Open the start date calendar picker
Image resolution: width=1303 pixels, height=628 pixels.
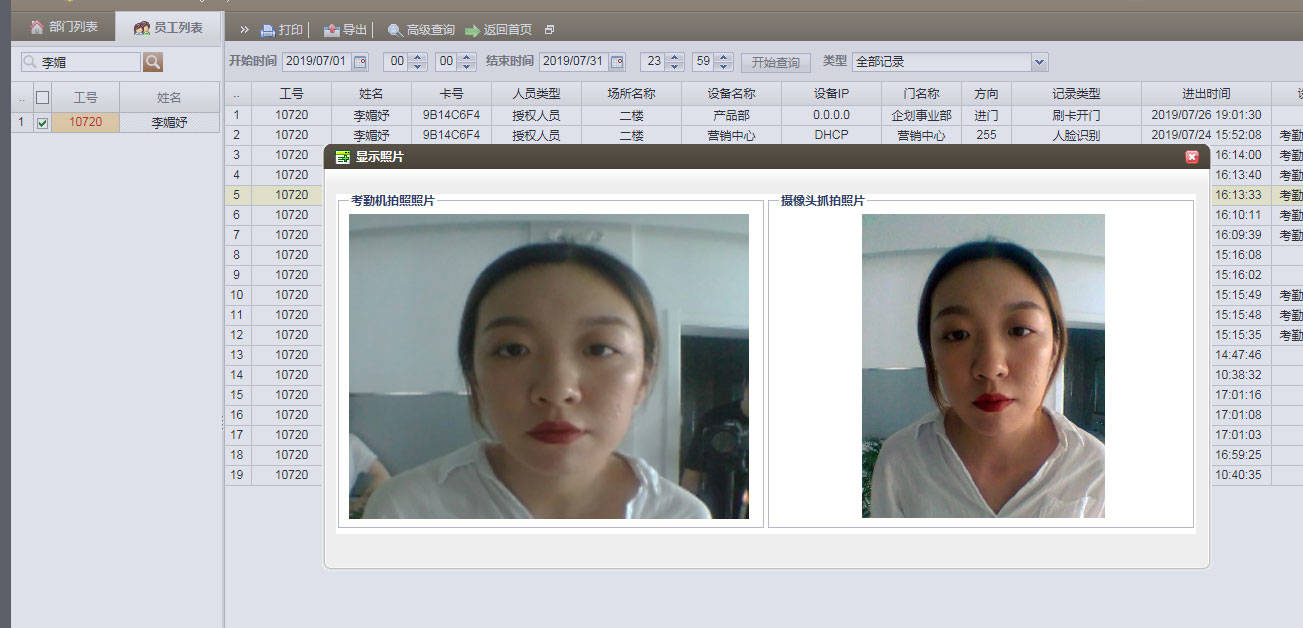coord(360,62)
